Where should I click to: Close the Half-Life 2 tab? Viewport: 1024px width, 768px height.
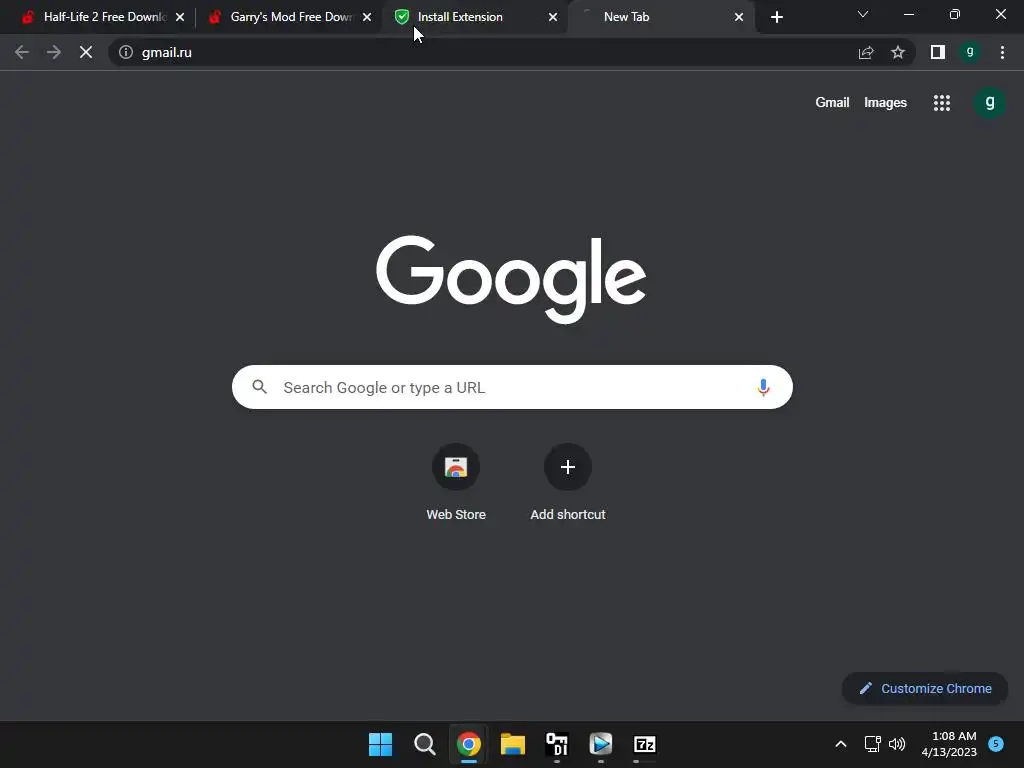tap(180, 17)
